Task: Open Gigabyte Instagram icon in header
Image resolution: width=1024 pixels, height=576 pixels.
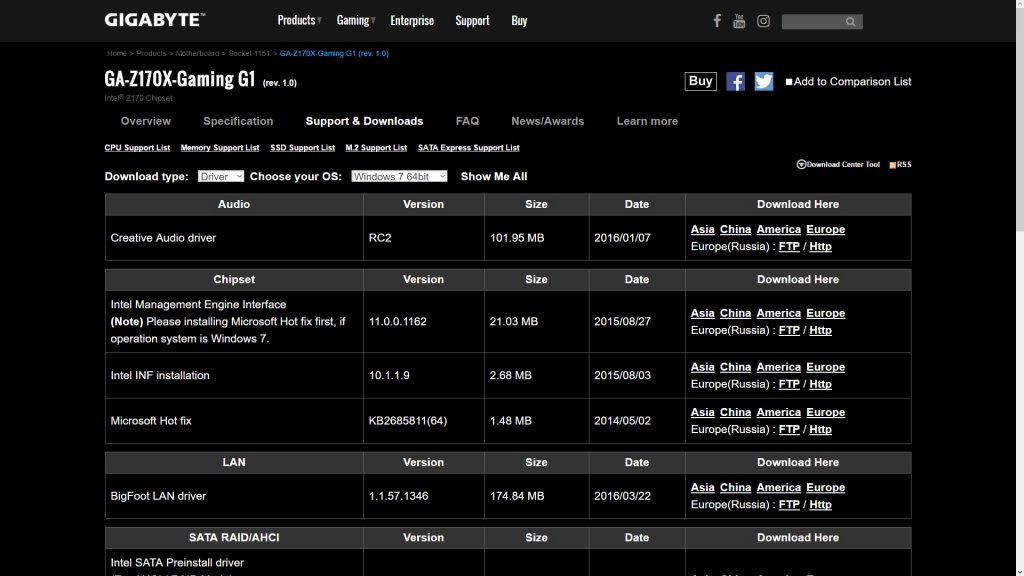Action: tap(763, 21)
